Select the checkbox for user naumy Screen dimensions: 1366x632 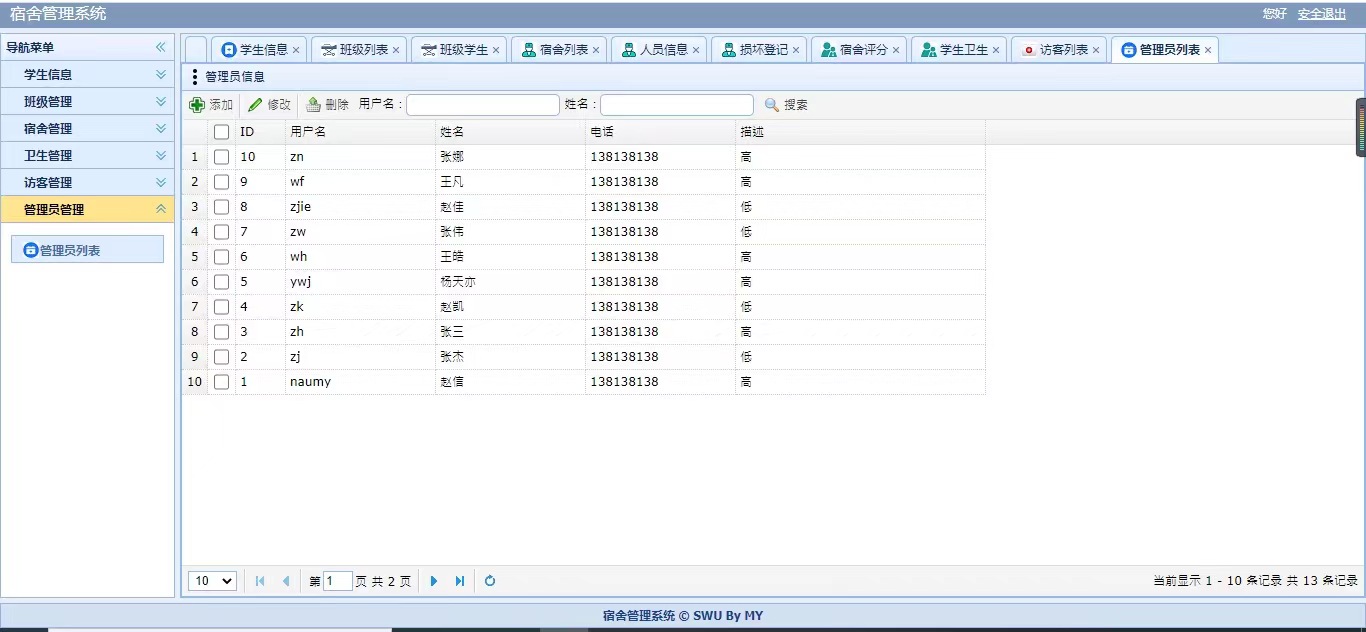(221, 382)
